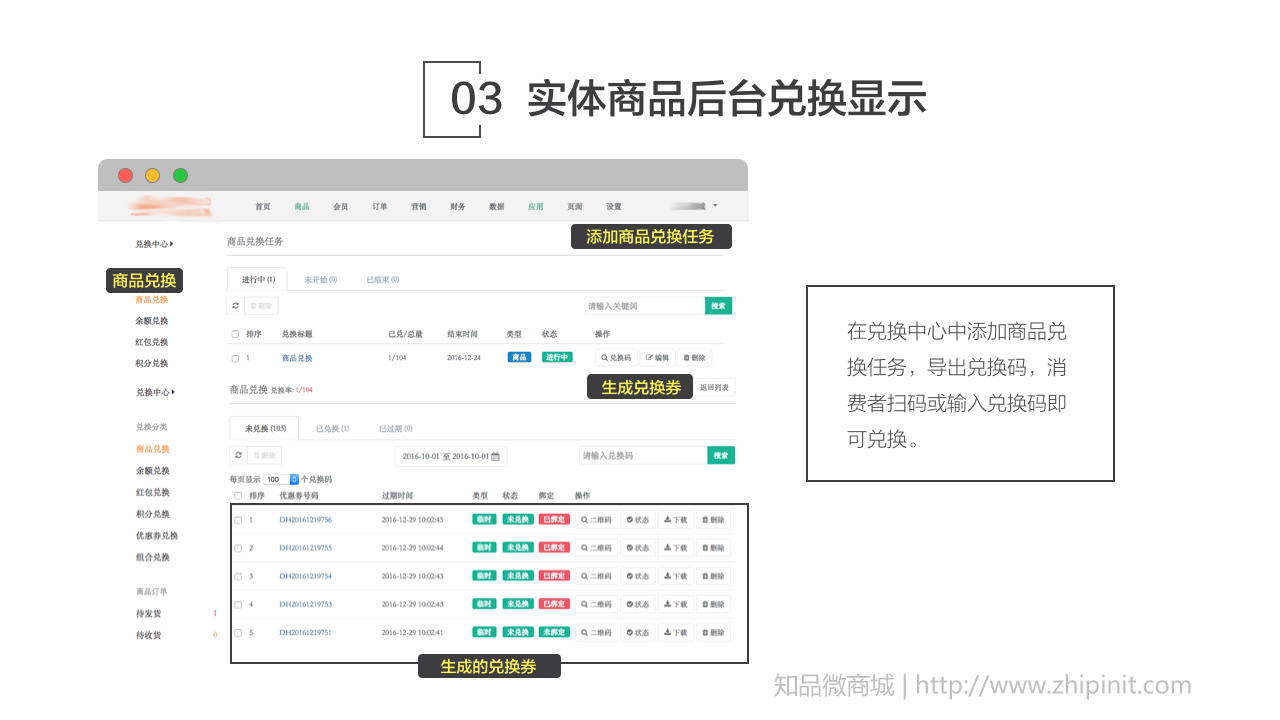Image resolution: width=1280 pixels, height=720 pixels.
Task: Click the 请输入关键词 search input field
Action: [644, 306]
